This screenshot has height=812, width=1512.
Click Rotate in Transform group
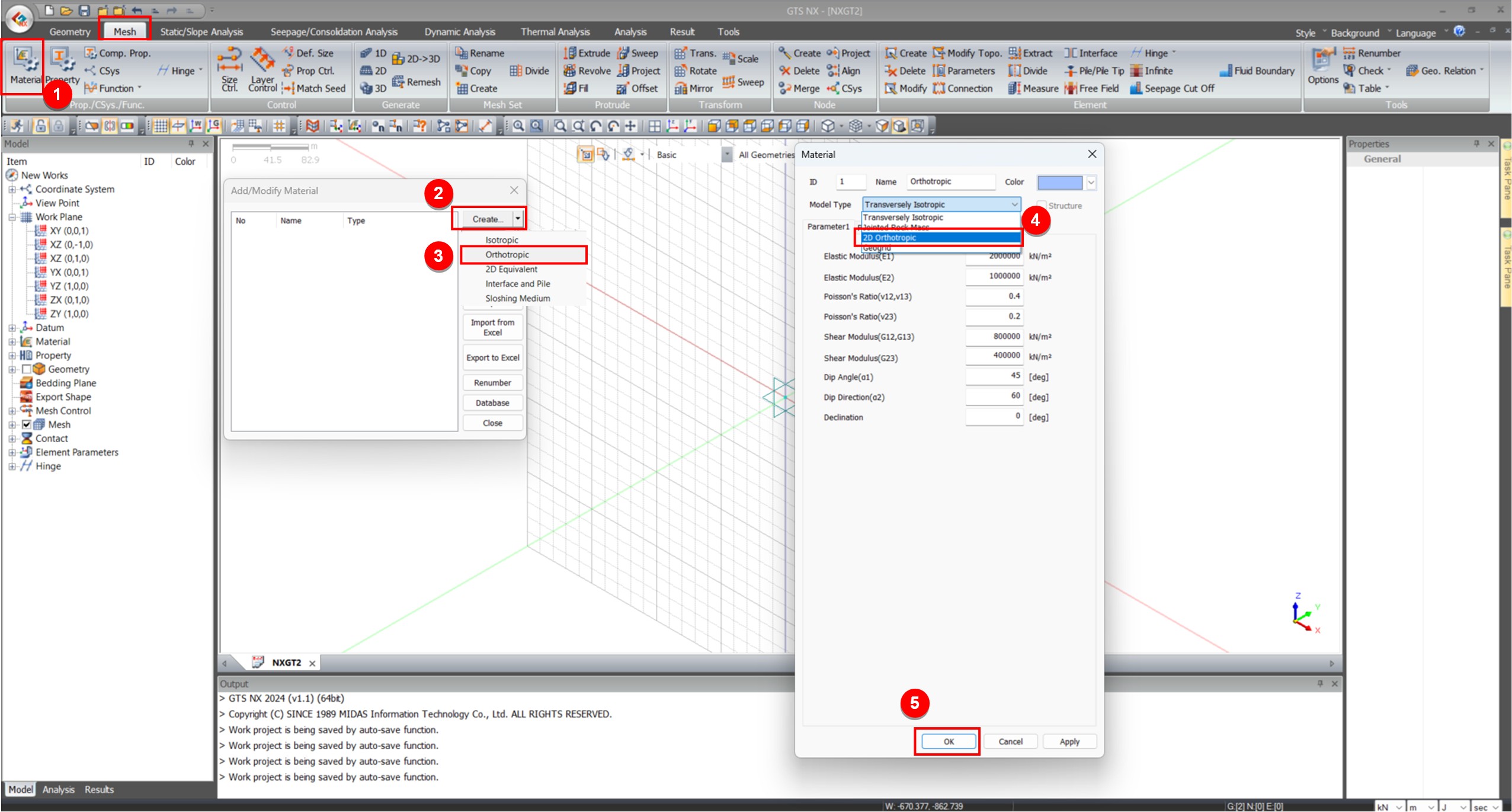point(696,71)
